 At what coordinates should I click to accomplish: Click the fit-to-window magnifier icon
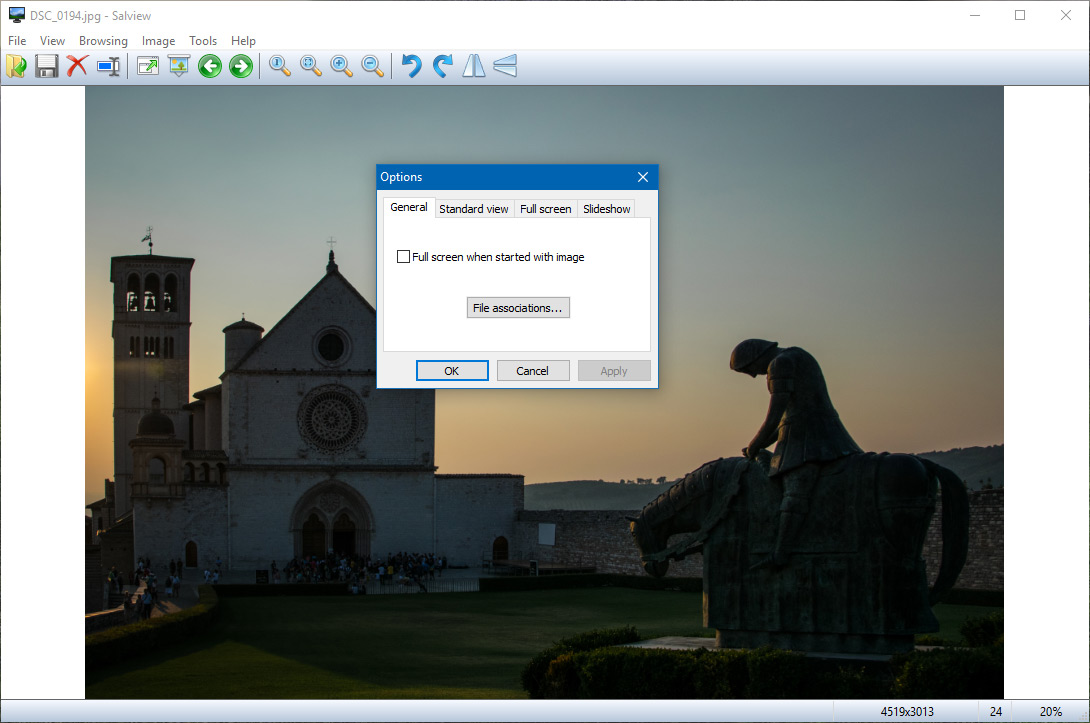[311, 67]
